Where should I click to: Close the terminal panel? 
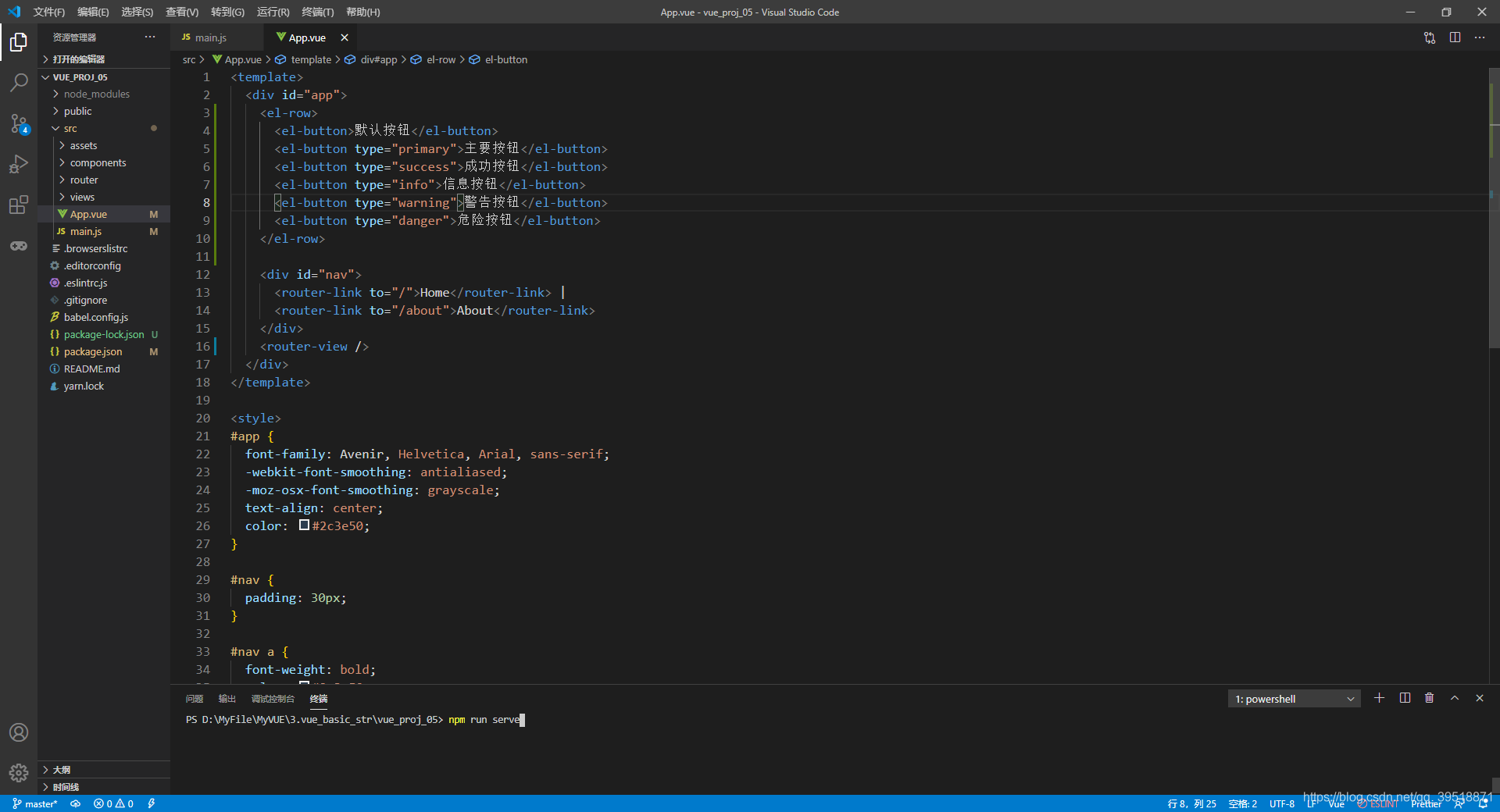(1480, 698)
